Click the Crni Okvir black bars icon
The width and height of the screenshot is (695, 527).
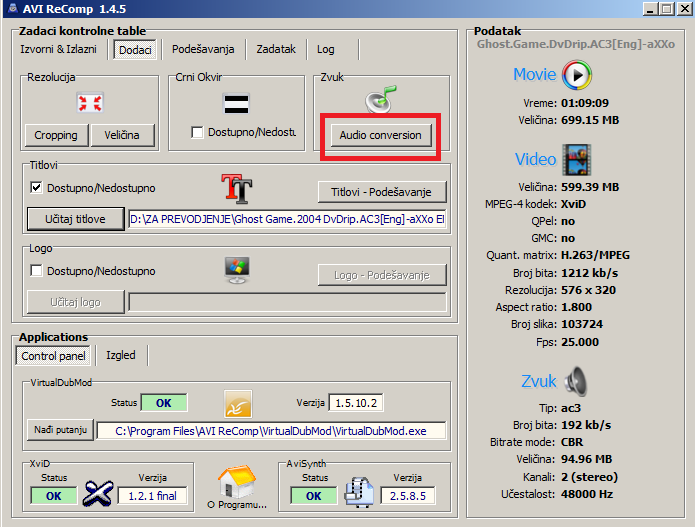(x=236, y=103)
